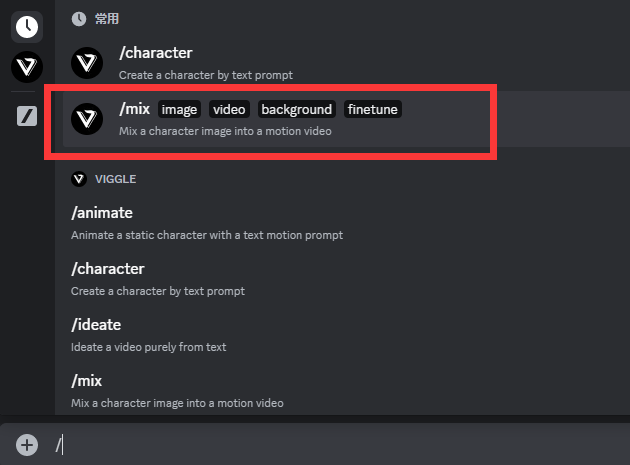Viewport: 630px width, 465px height.
Task: Click Viggle avatar beside frequent /character command
Action: pos(87,63)
